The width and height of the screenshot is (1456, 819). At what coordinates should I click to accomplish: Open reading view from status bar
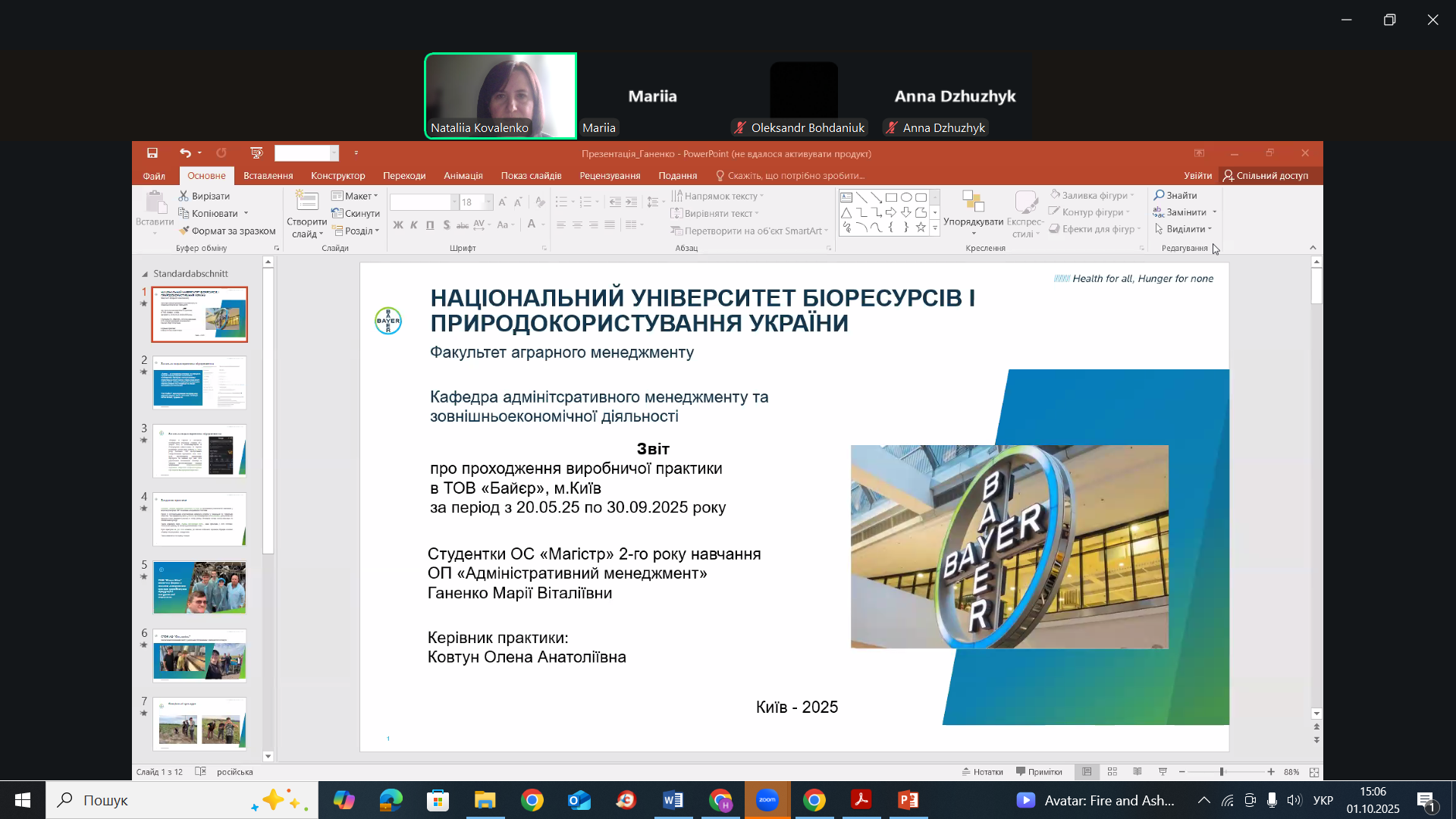click(1137, 772)
